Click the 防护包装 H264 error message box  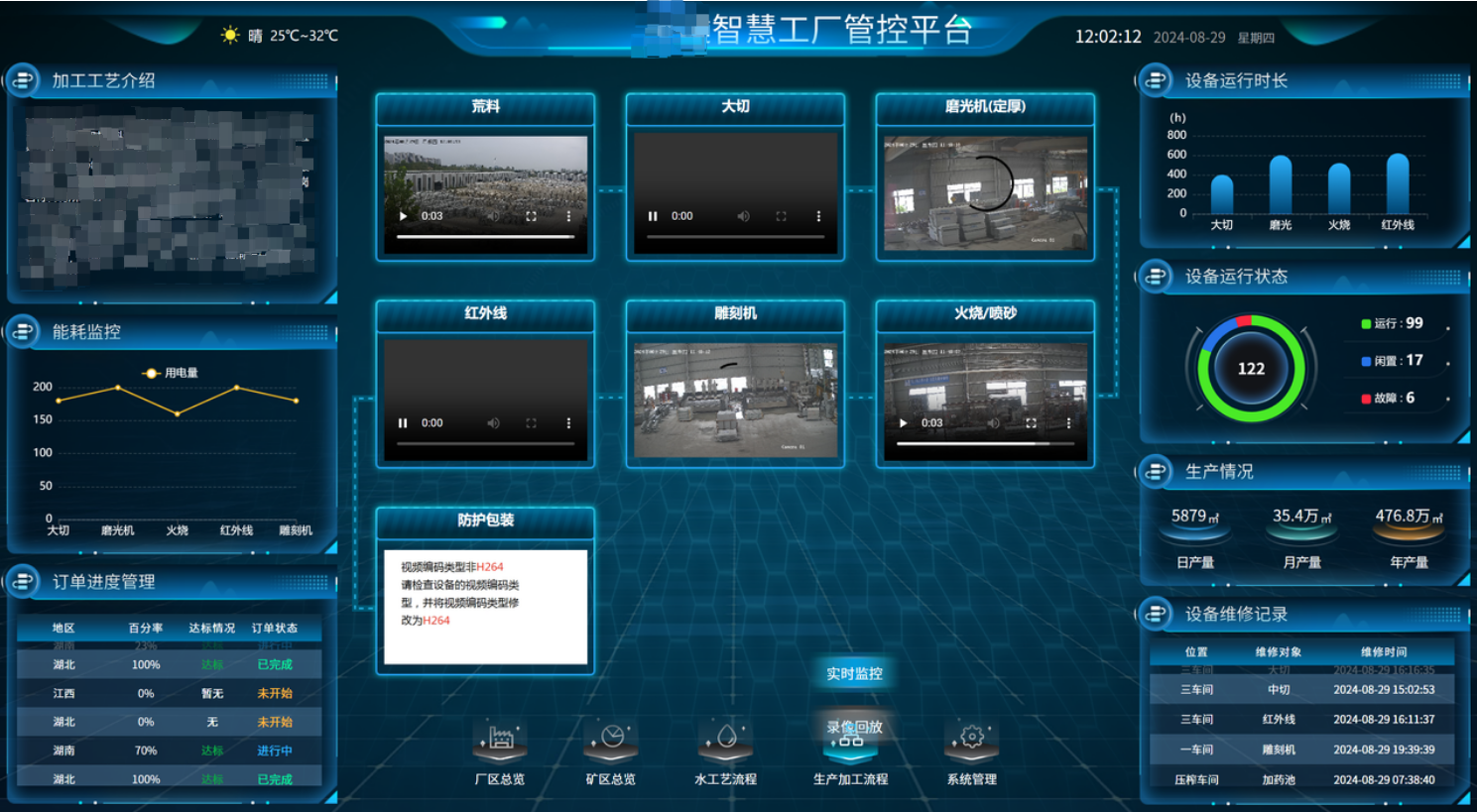pos(486,607)
